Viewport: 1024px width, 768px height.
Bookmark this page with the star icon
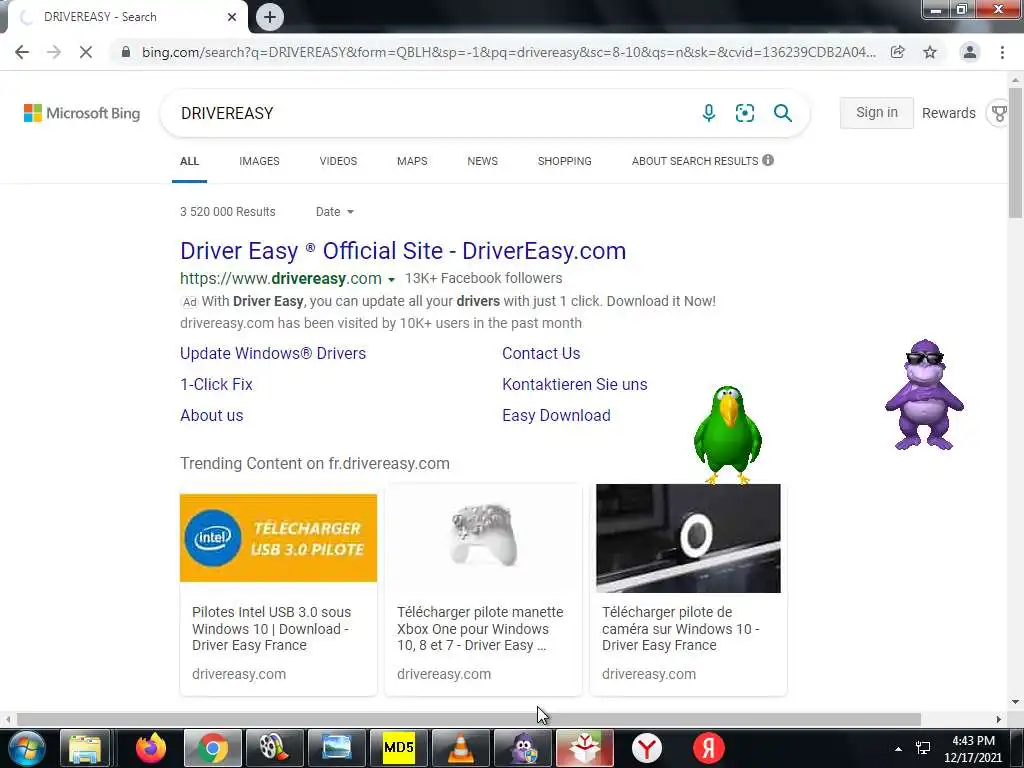tap(930, 52)
